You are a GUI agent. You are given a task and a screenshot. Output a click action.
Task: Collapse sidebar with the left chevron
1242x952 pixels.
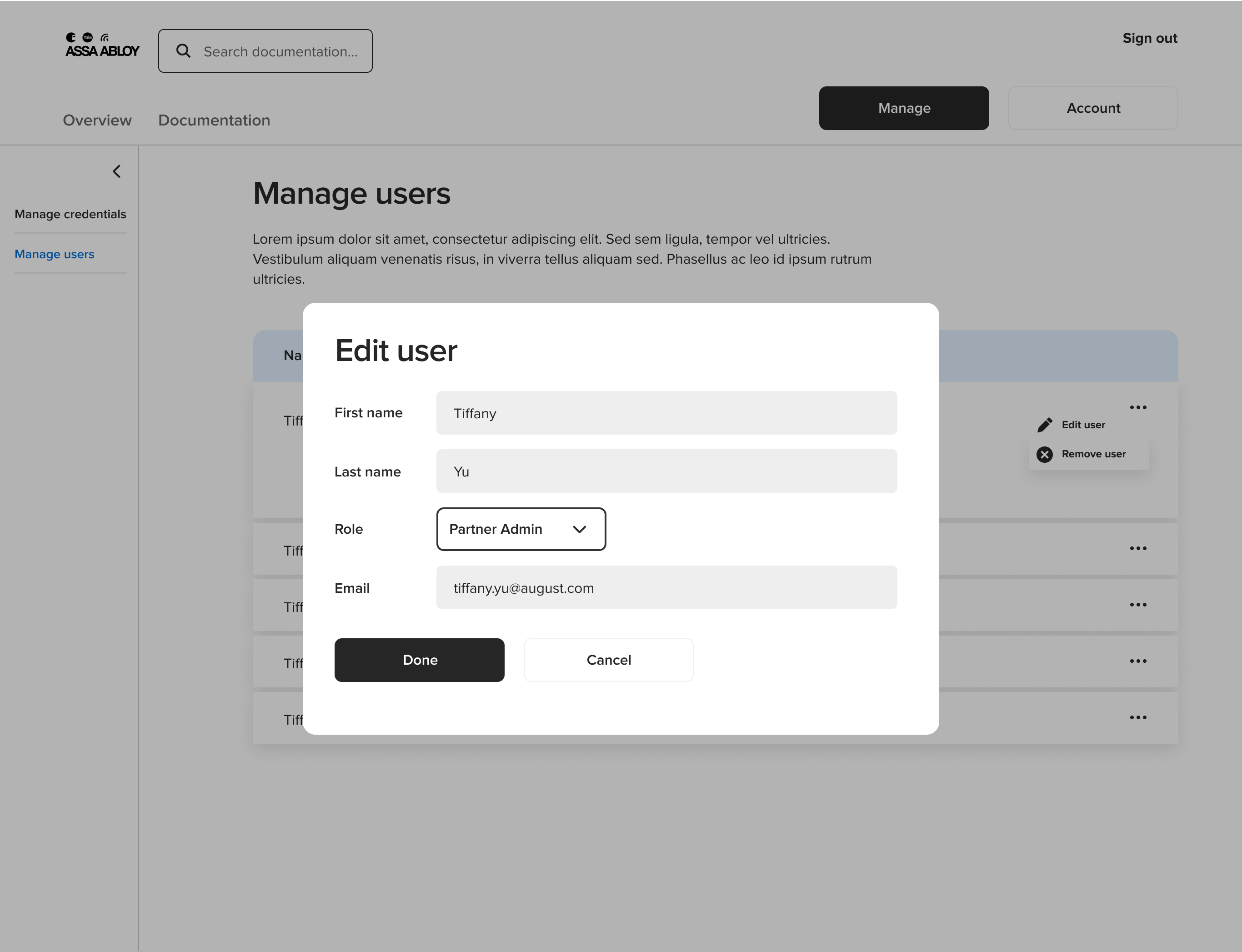[x=117, y=171]
